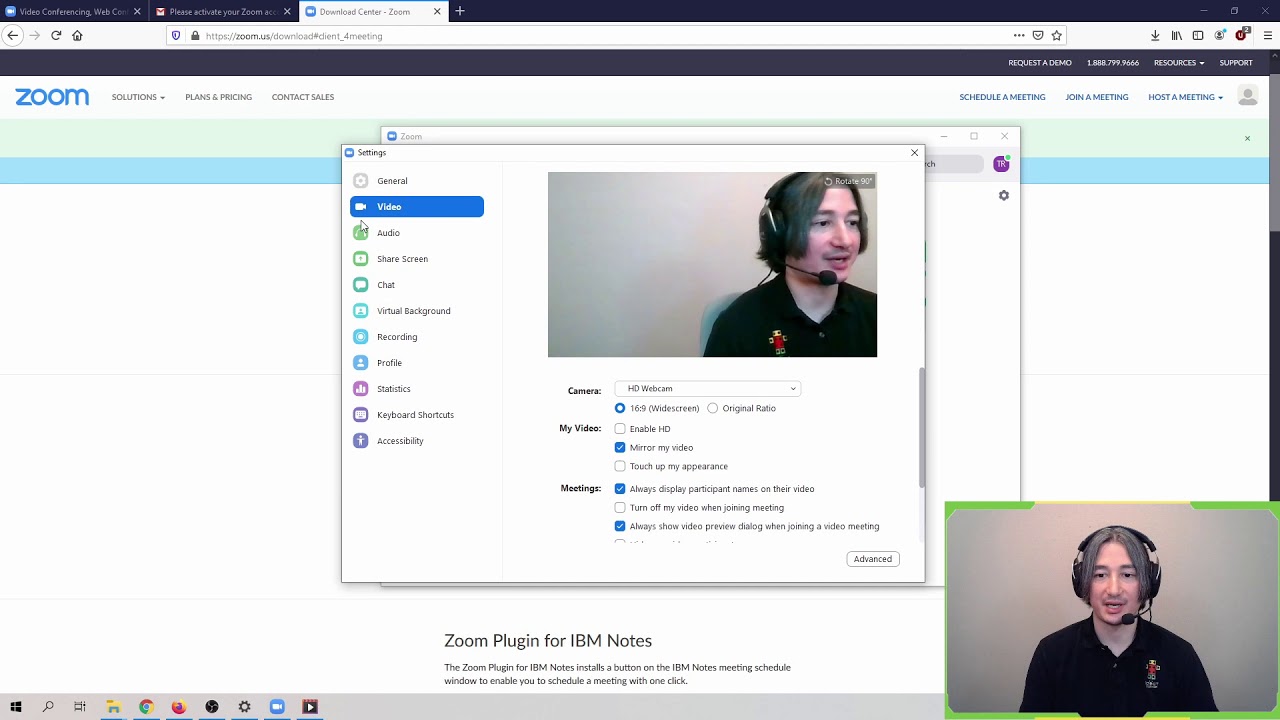
Task: Open Recording settings
Action: pos(416,337)
